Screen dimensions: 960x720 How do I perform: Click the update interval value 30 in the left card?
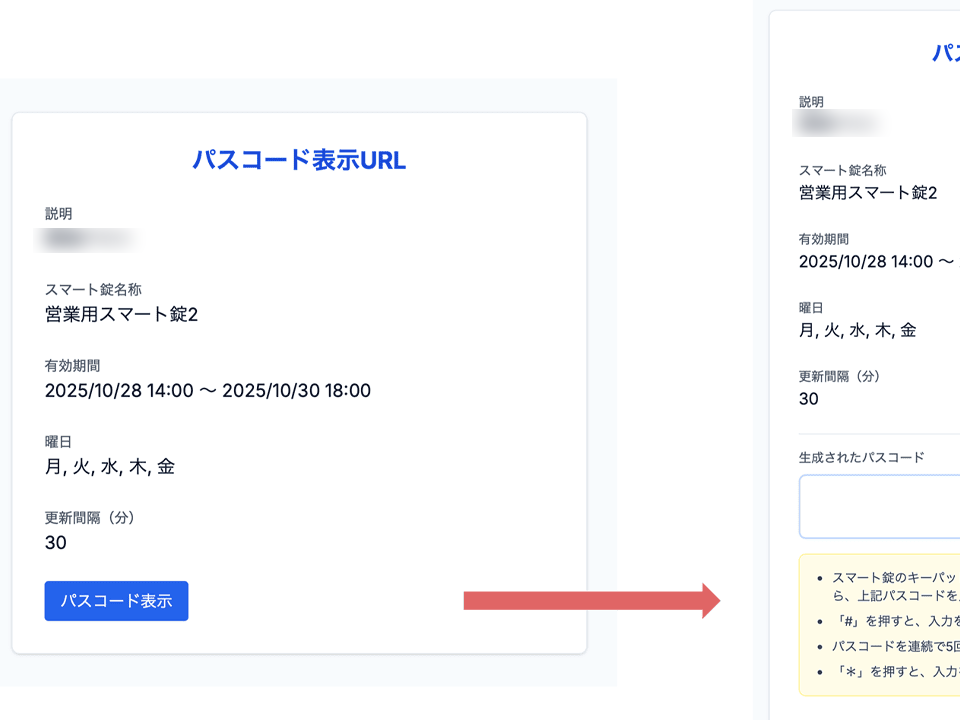pos(56,543)
